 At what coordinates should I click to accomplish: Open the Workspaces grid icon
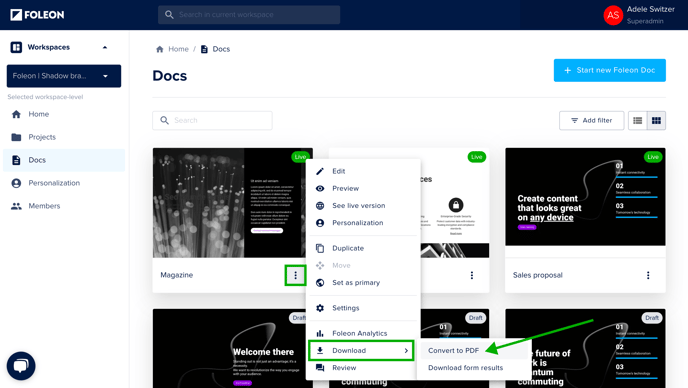pos(16,47)
